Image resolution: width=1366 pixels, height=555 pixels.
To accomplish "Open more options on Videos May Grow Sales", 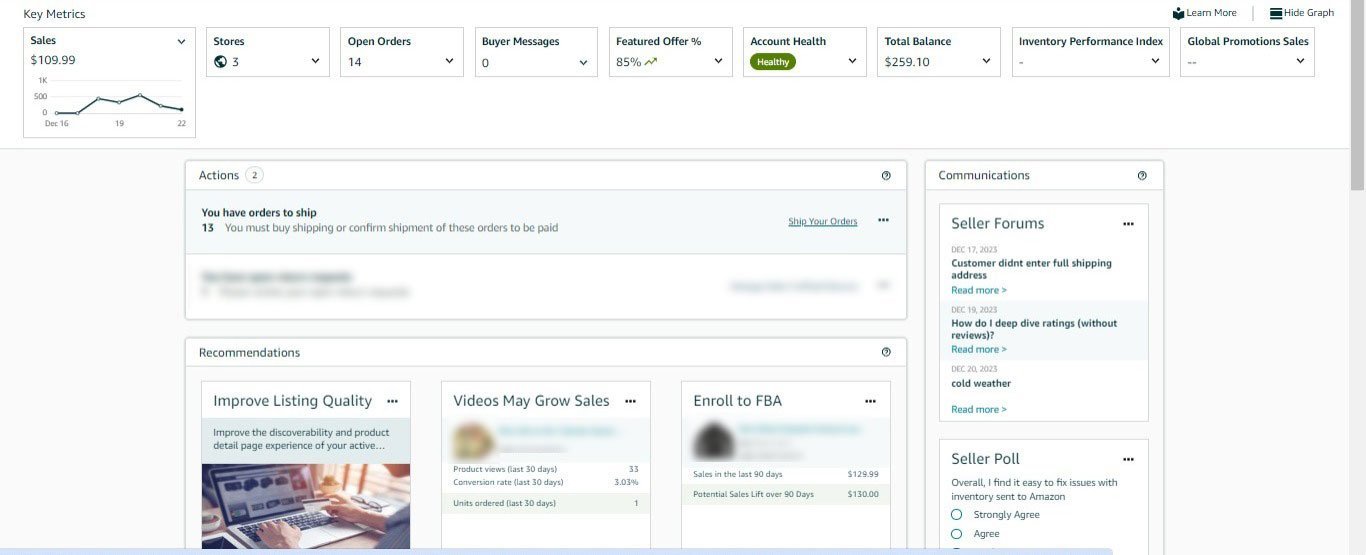I will [x=630, y=401].
